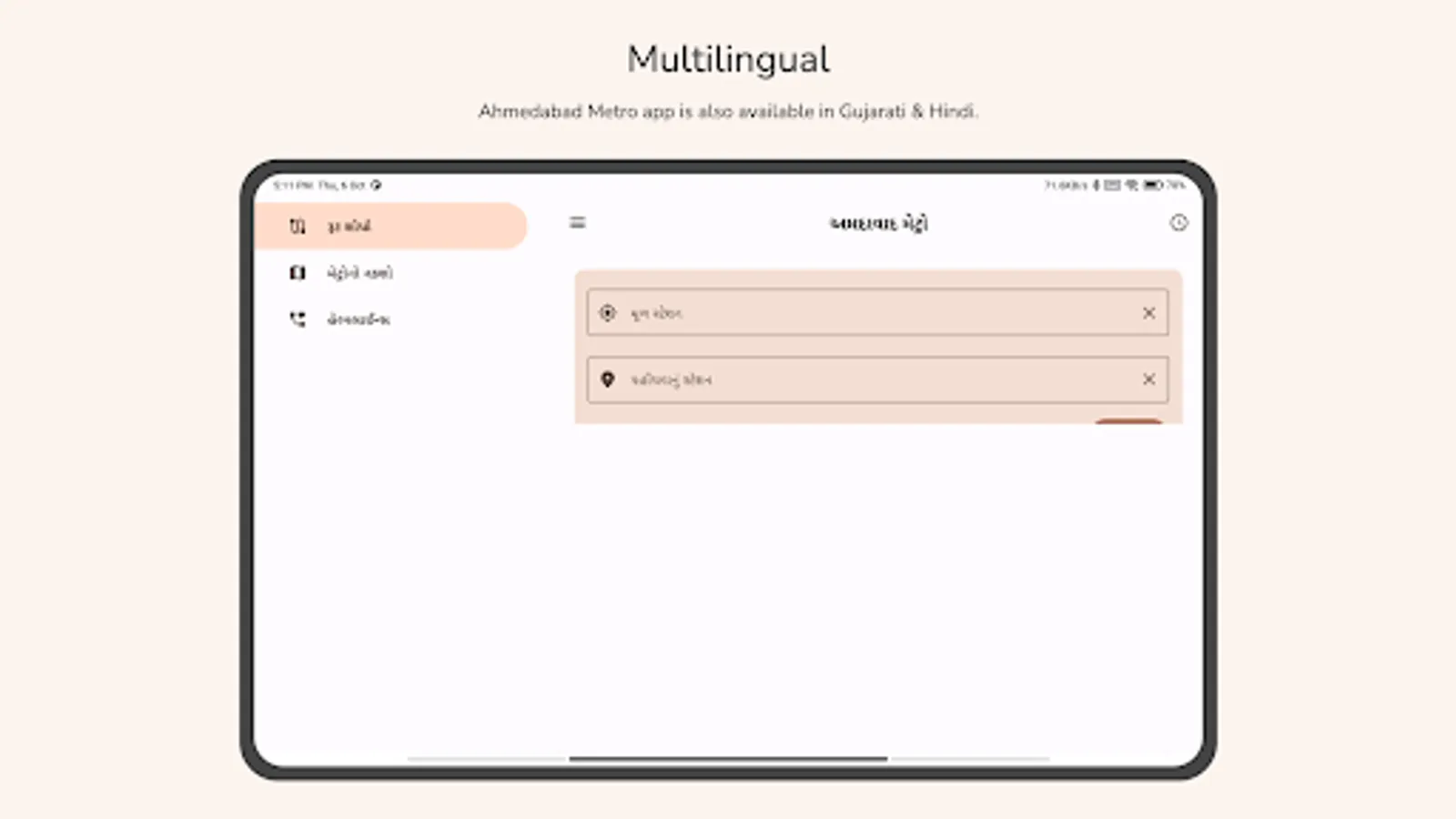This screenshot has width=1456, height=819.
Task: Click the "Ahmedabad Metro app is also available" subtitle
Action: (x=728, y=111)
